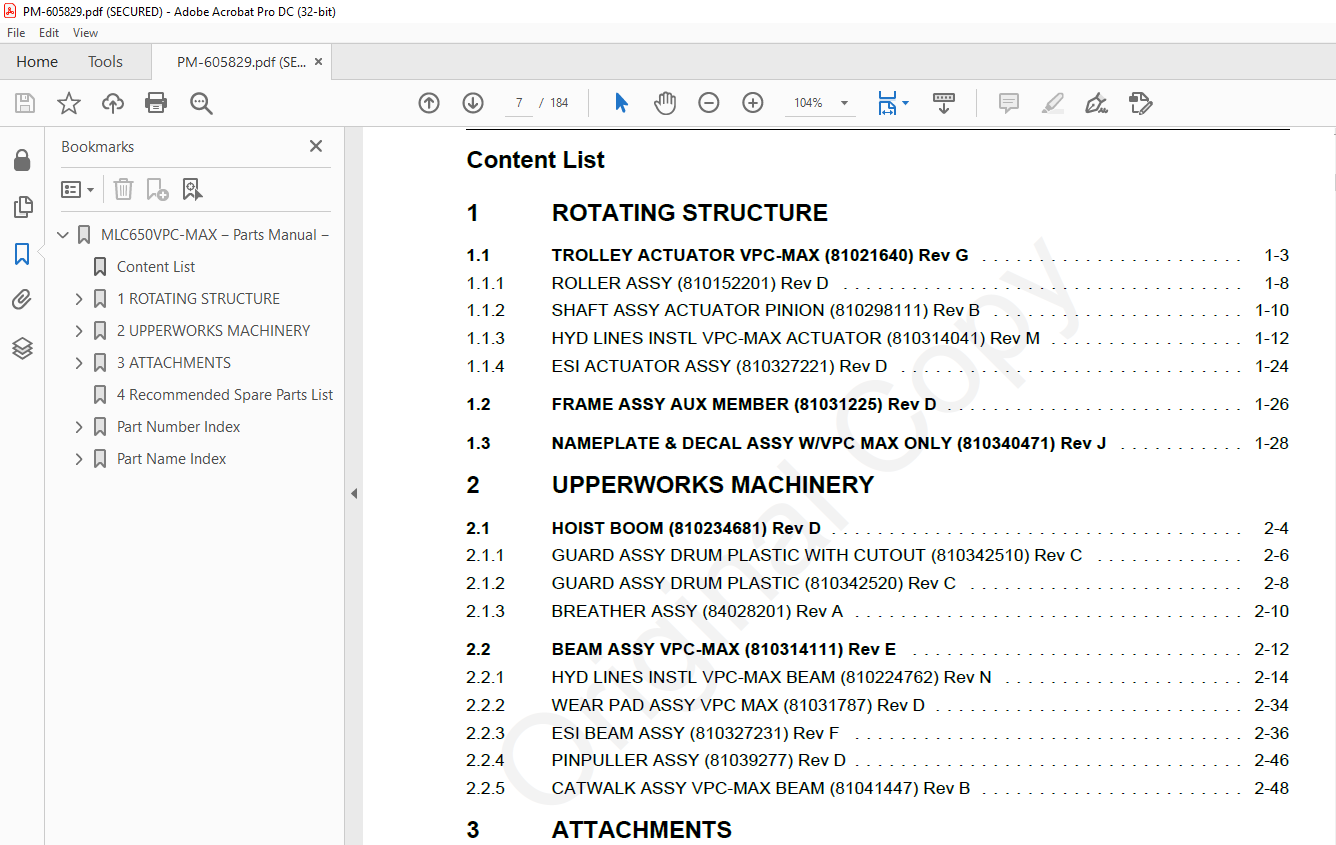This screenshot has width=1336, height=845.
Task: Open bookmark options menu dropdown
Action: point(77,189)
